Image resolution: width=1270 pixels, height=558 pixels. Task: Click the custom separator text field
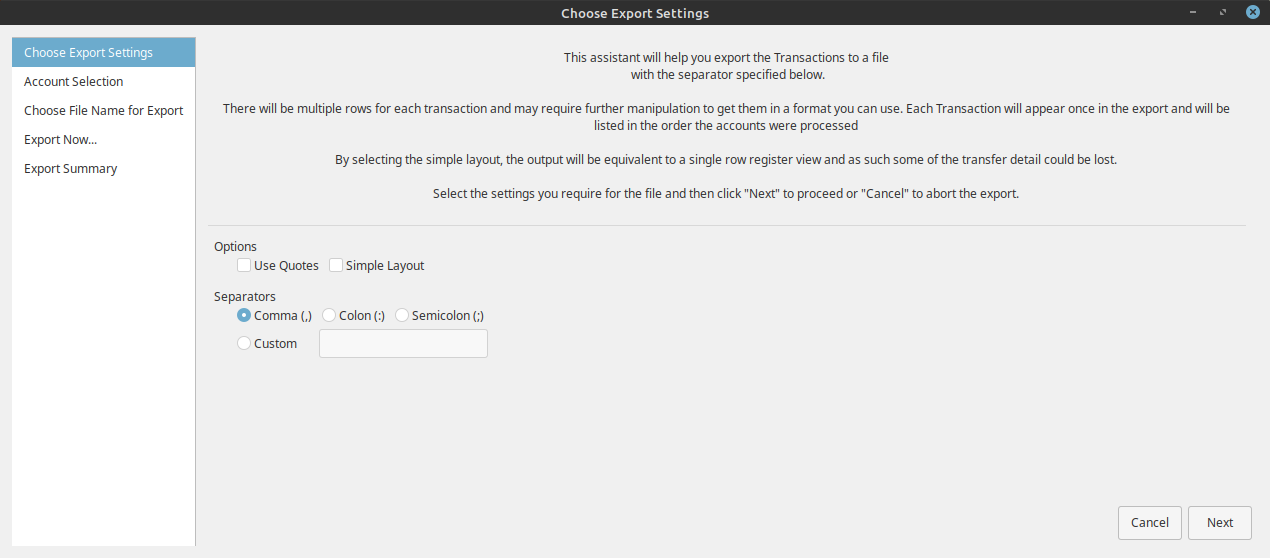click(403, 343)
